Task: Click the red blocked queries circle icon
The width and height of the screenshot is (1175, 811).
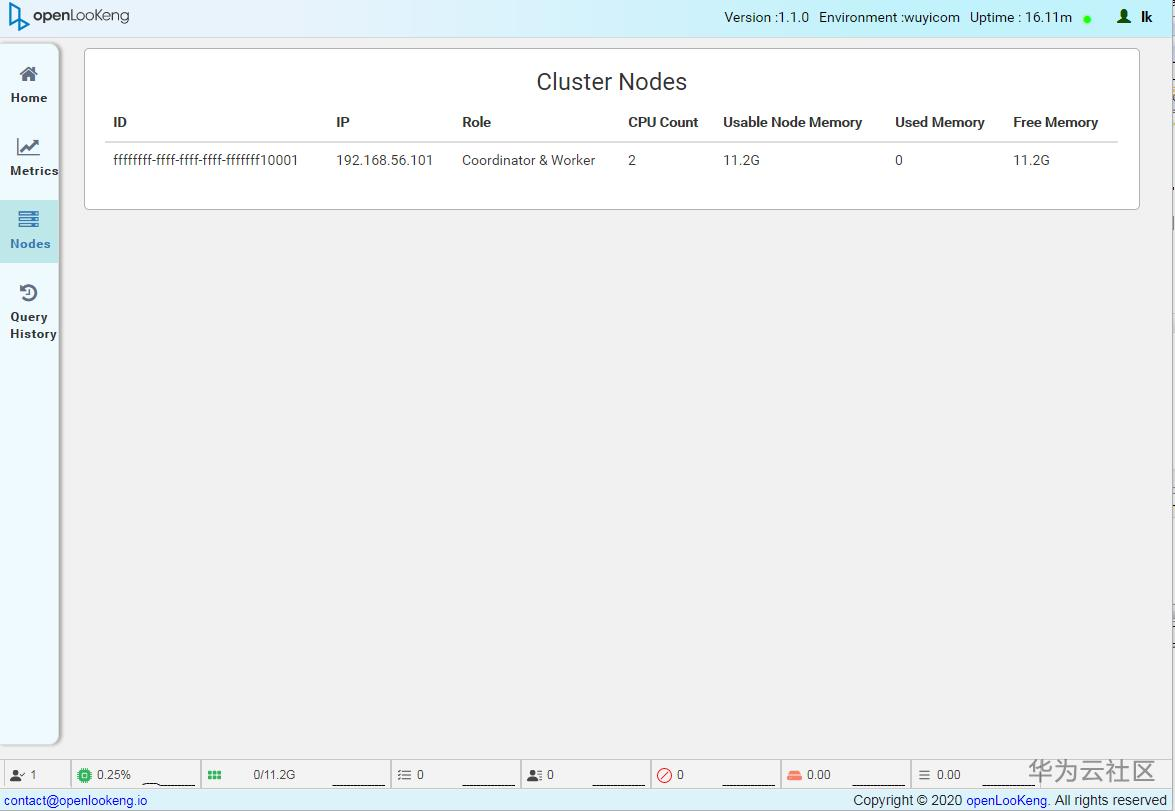Action: (664, 775)
